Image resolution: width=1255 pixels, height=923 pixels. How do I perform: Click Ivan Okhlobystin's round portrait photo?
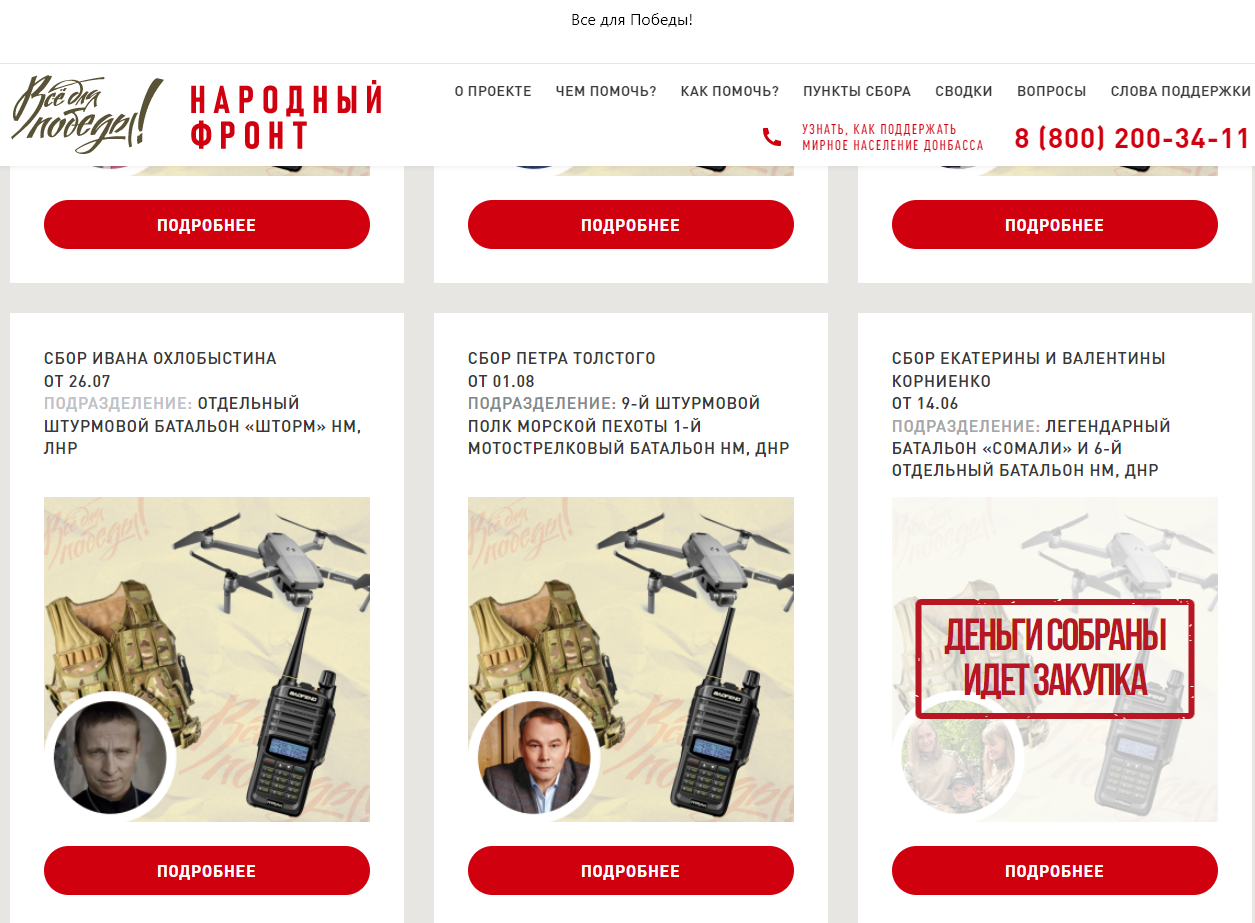coord(110,757)
